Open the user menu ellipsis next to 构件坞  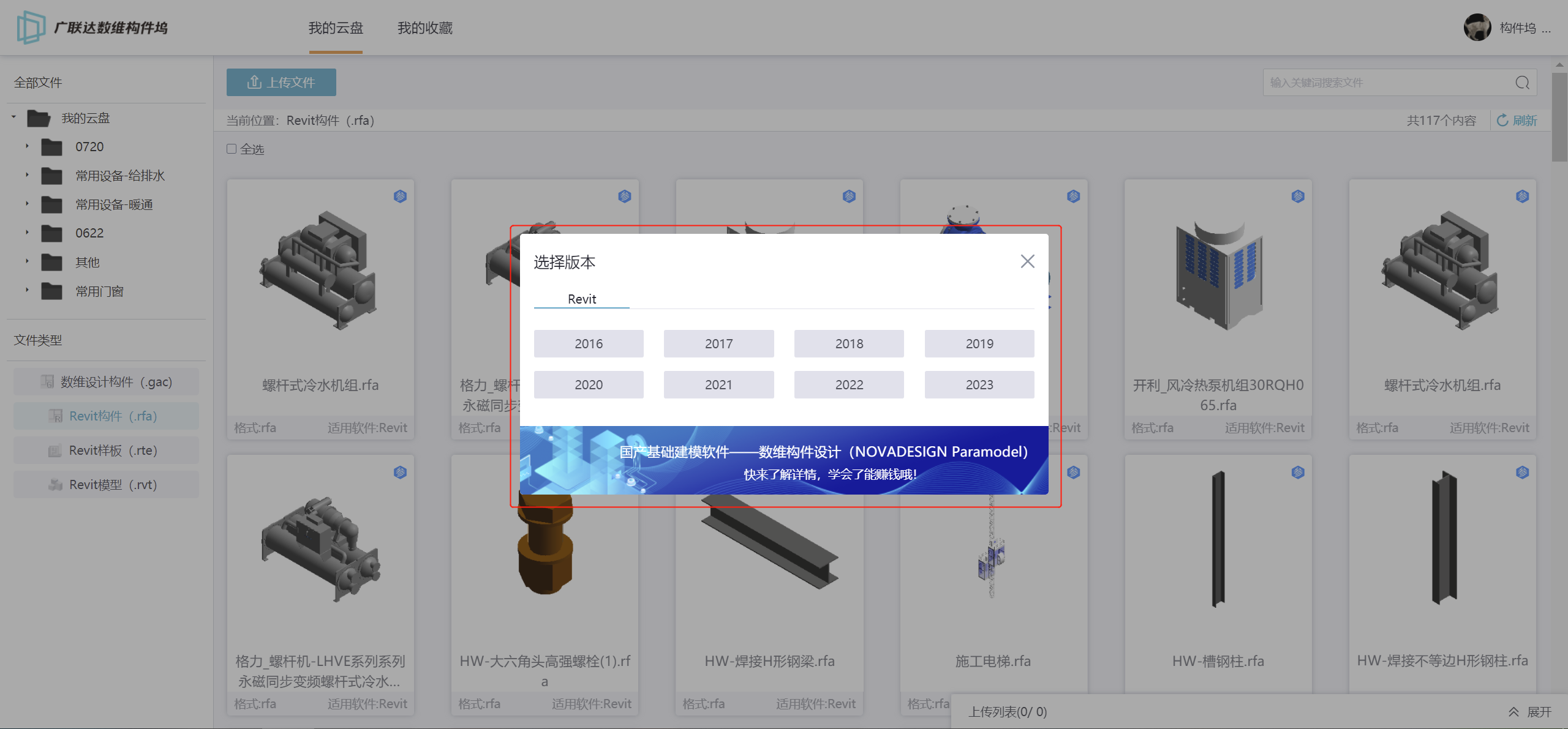(x=1546, y=29)
